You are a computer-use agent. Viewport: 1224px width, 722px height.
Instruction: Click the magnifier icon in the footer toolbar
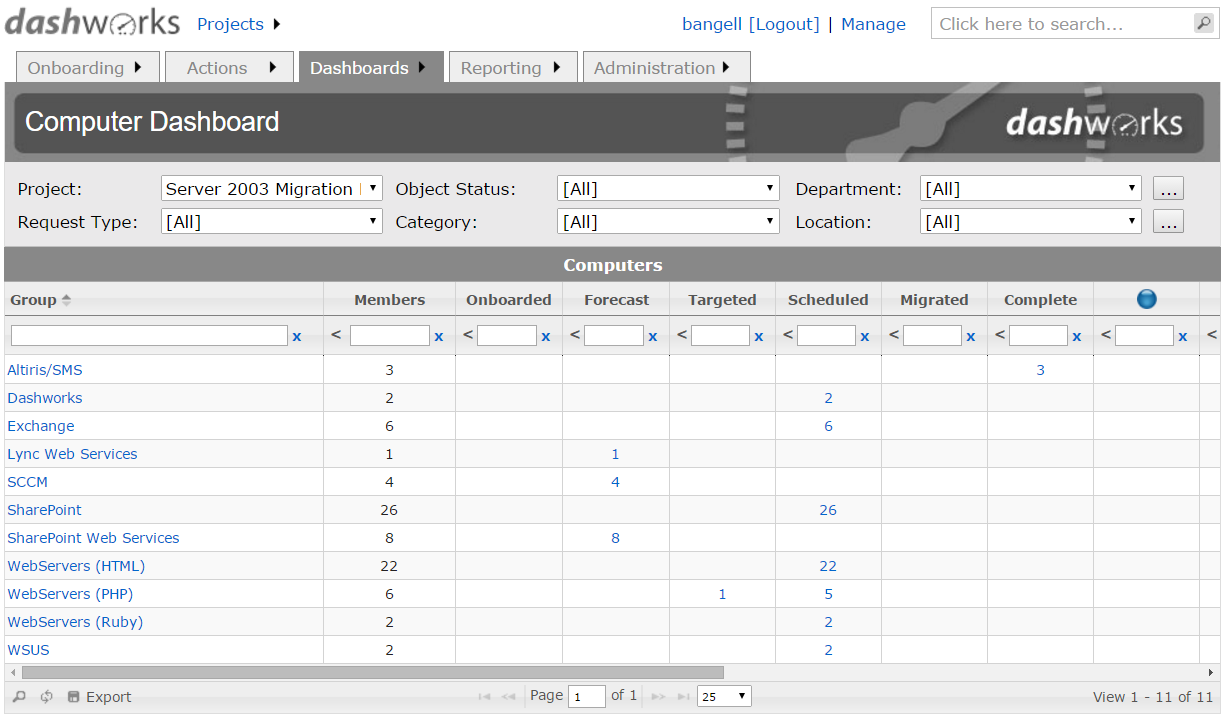tap(20, 696)
